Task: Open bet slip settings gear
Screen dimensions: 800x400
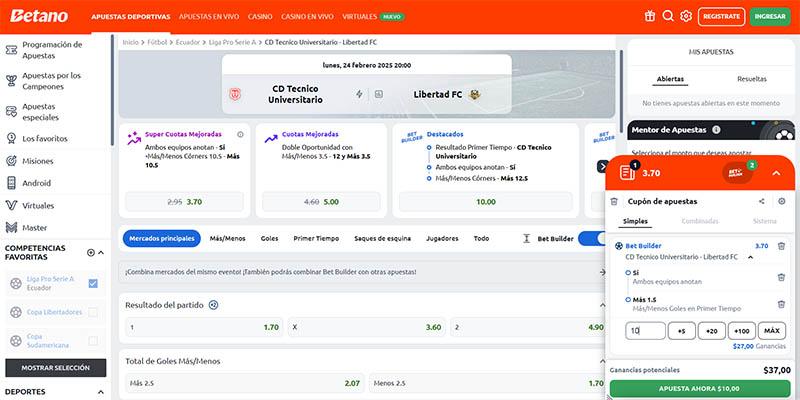Action: point(782,202)
